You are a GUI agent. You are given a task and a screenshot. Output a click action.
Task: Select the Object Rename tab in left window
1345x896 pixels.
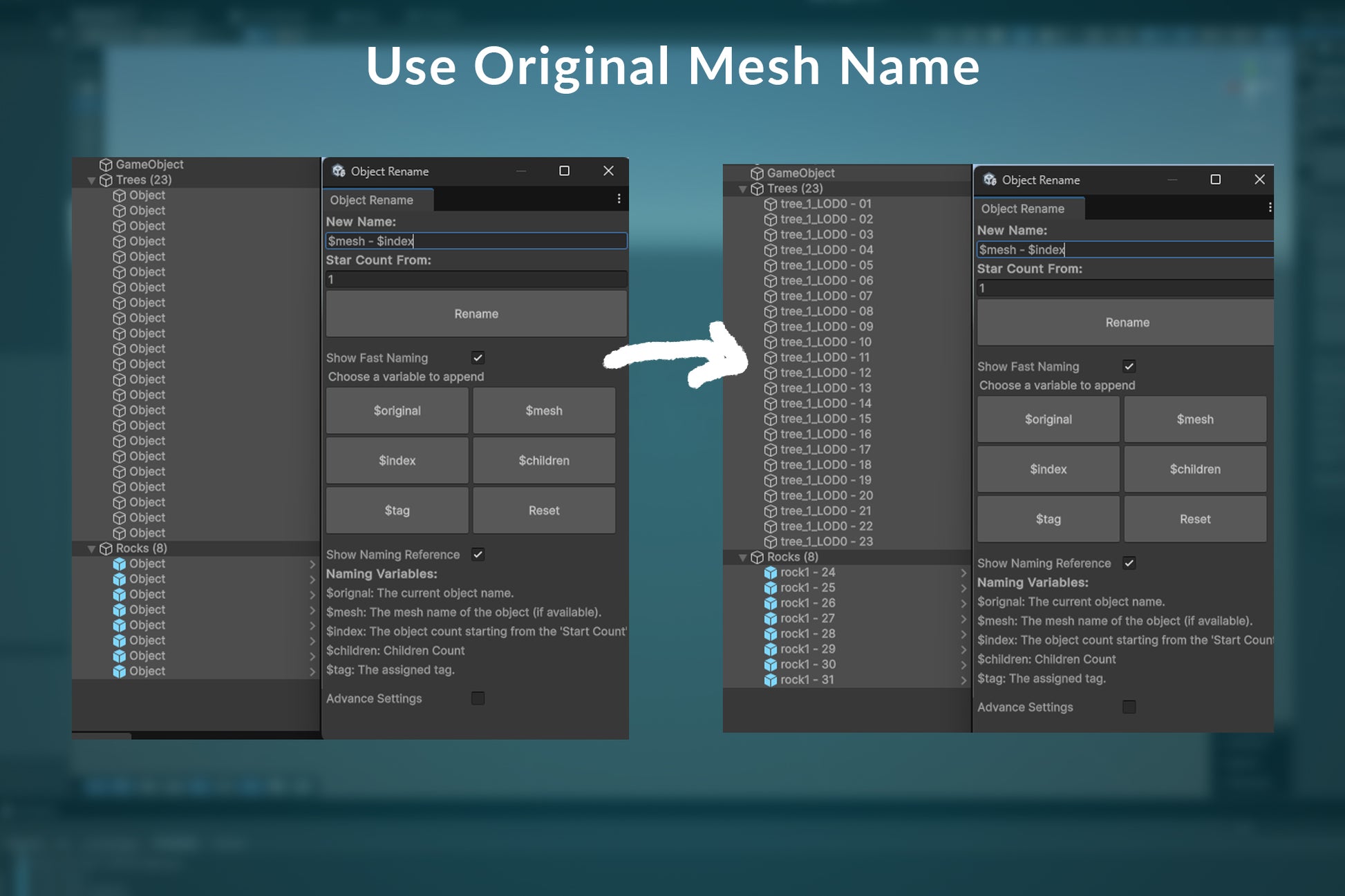[x=372, y=200]
